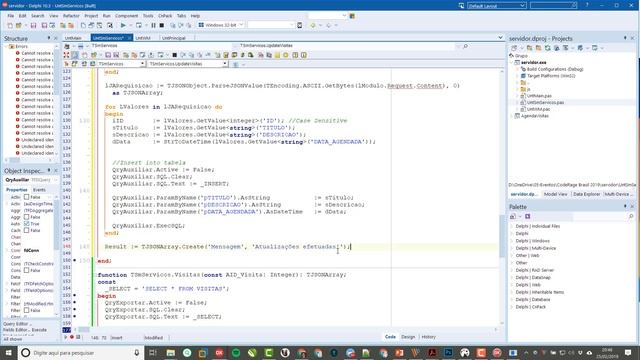Switch to the Events tab in Object Inspector

click(x=39, y=190)
